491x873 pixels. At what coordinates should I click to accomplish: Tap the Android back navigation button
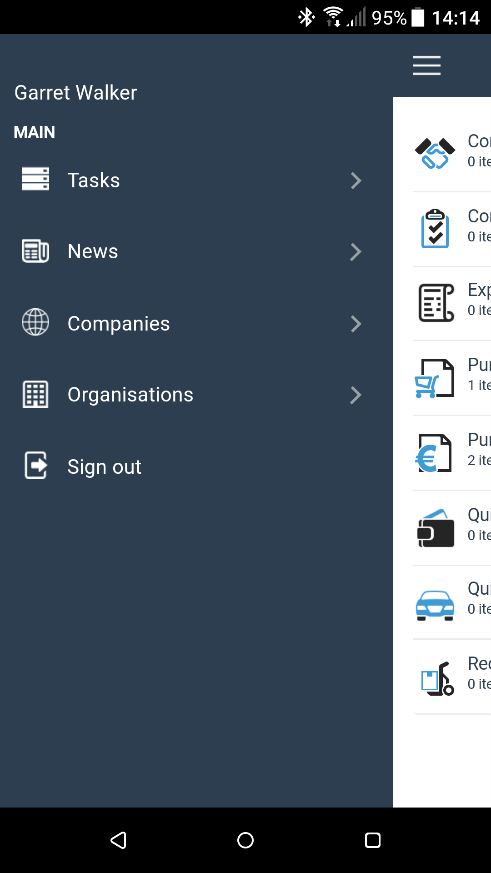click(118, 840)
